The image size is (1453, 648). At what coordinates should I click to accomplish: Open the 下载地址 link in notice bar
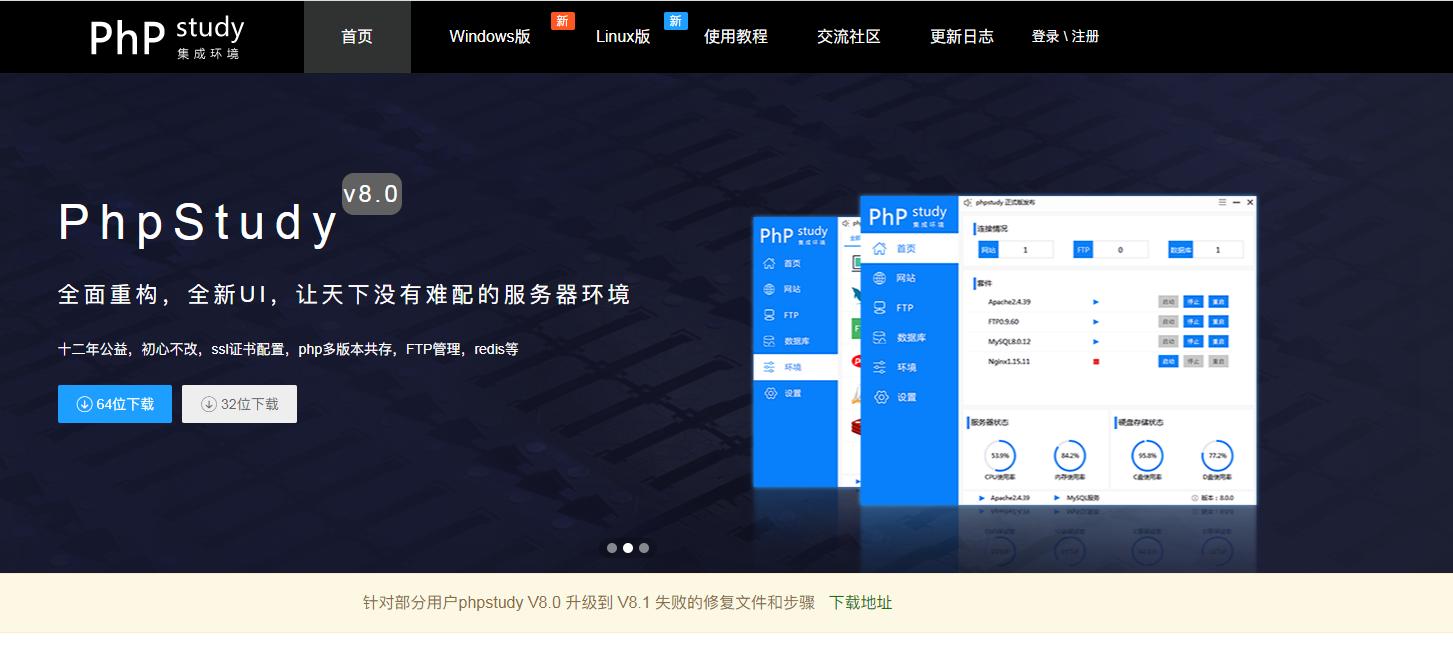(x=861, y=603)
